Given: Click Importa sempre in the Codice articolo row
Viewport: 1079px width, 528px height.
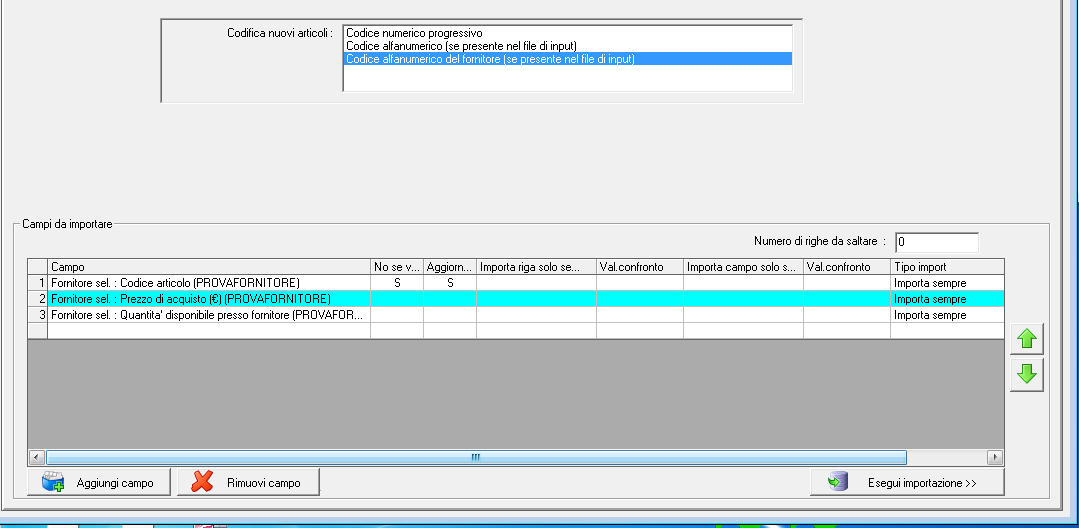Looking at the screenshot, I should (x=948, y=282).
